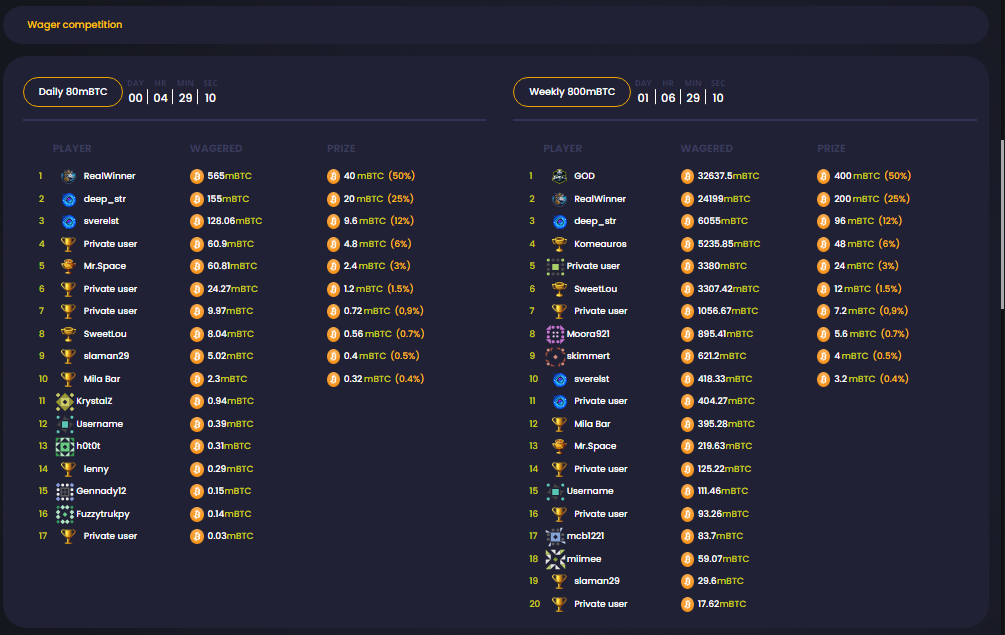
Task: Click GOD's avatar in the weekly leaderboard
Action: point(559,176)
